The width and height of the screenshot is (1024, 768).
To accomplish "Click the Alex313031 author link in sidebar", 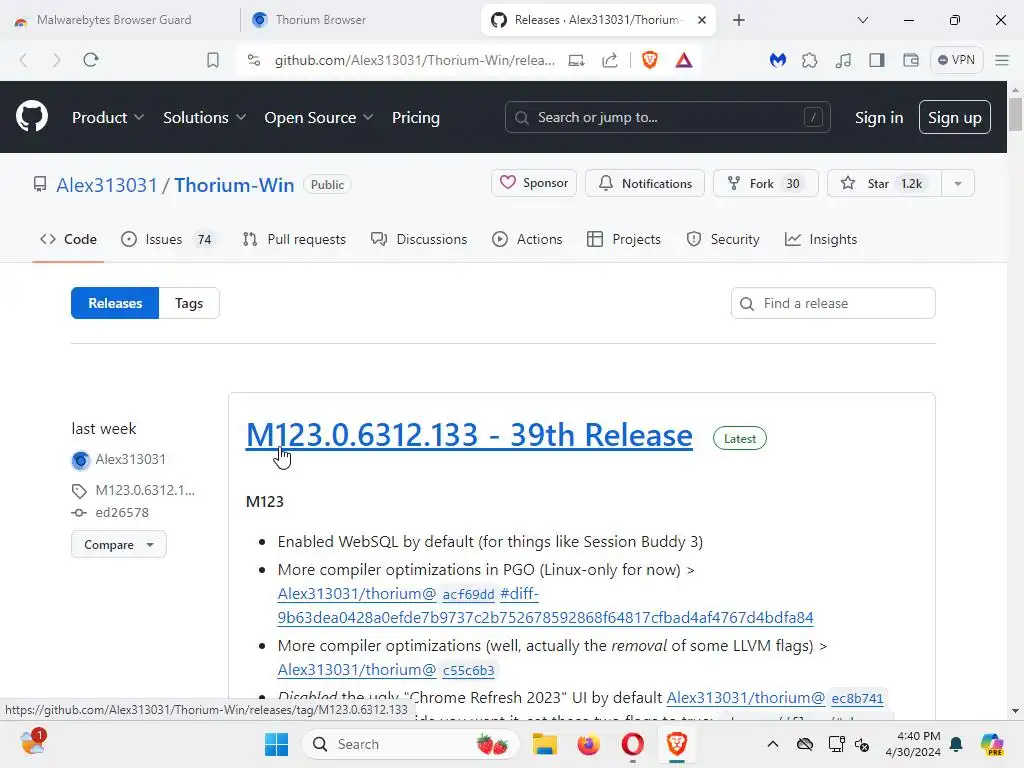I will pyautogui.click(x=131, y=459).
